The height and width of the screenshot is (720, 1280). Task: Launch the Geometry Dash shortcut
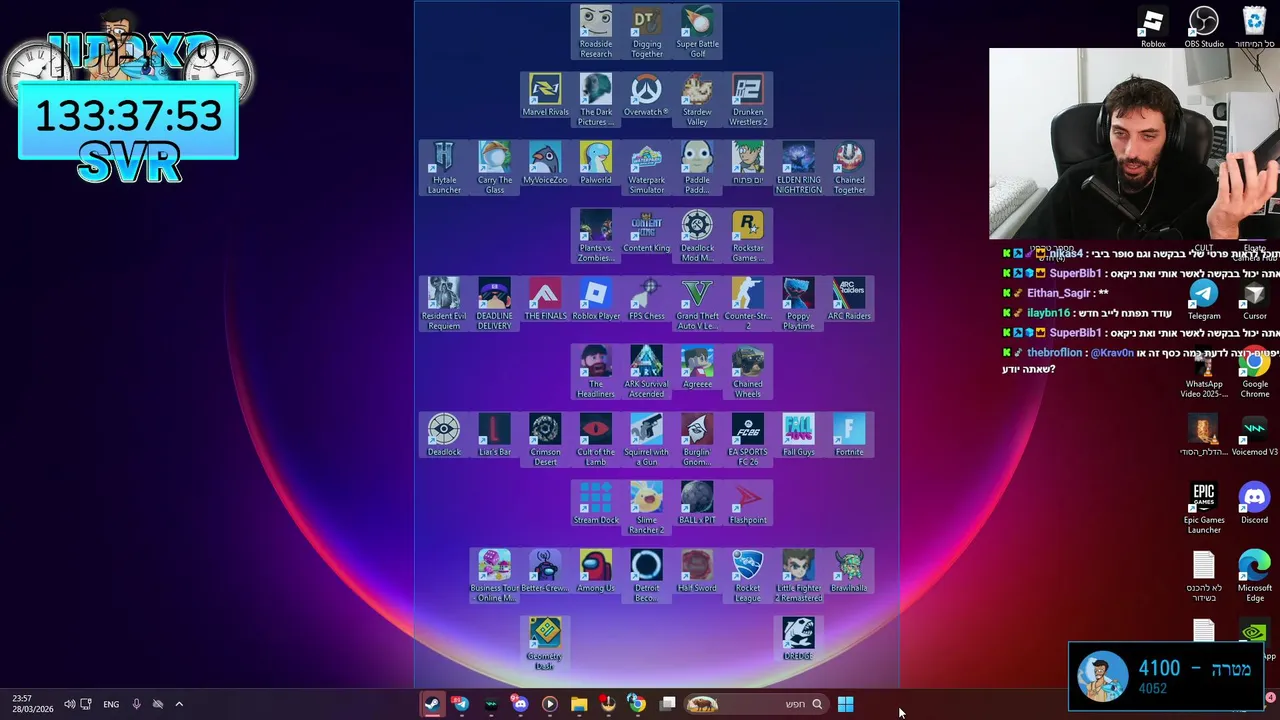pyautogui.click(x=545, y=644)
